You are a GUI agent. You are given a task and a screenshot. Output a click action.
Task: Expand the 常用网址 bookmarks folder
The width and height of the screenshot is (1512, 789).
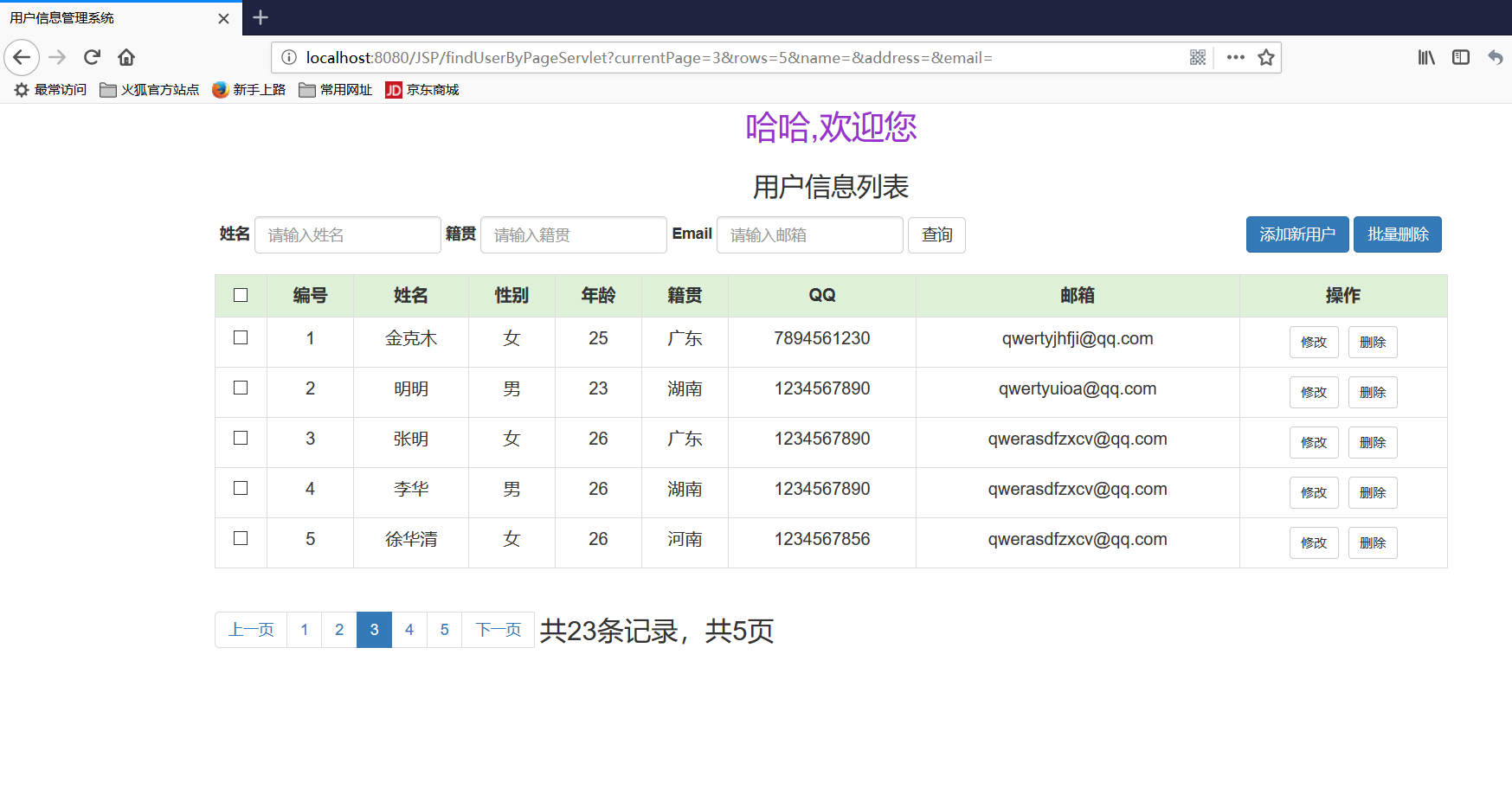coord(335,89)
